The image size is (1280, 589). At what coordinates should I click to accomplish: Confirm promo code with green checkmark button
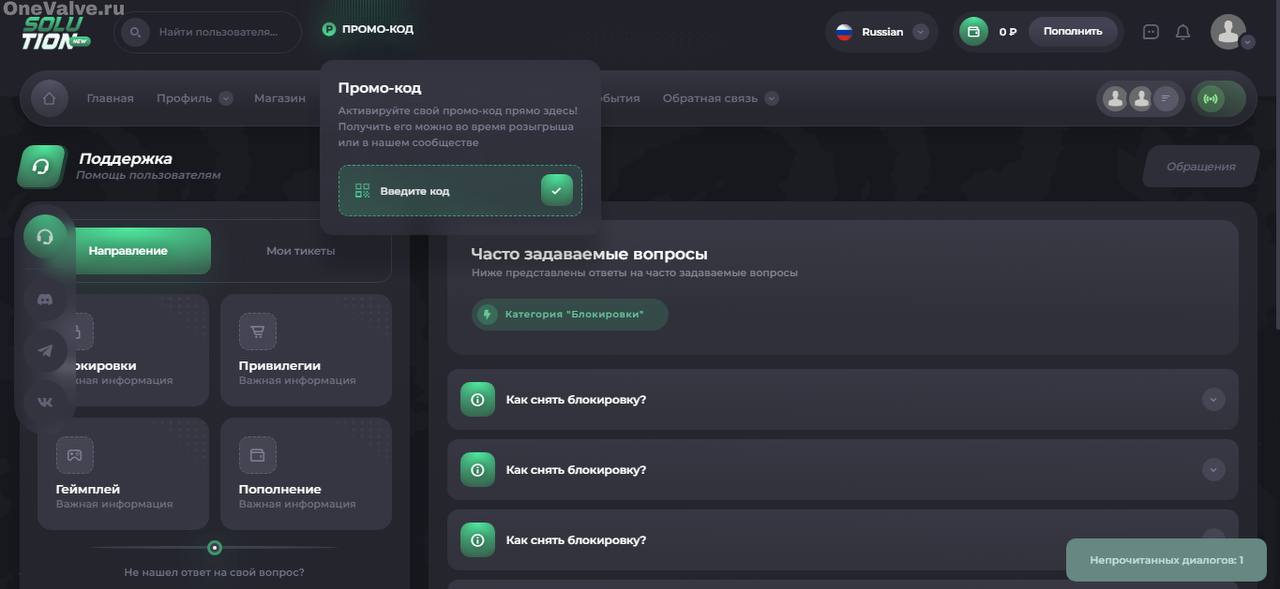(x=556, y=190)
